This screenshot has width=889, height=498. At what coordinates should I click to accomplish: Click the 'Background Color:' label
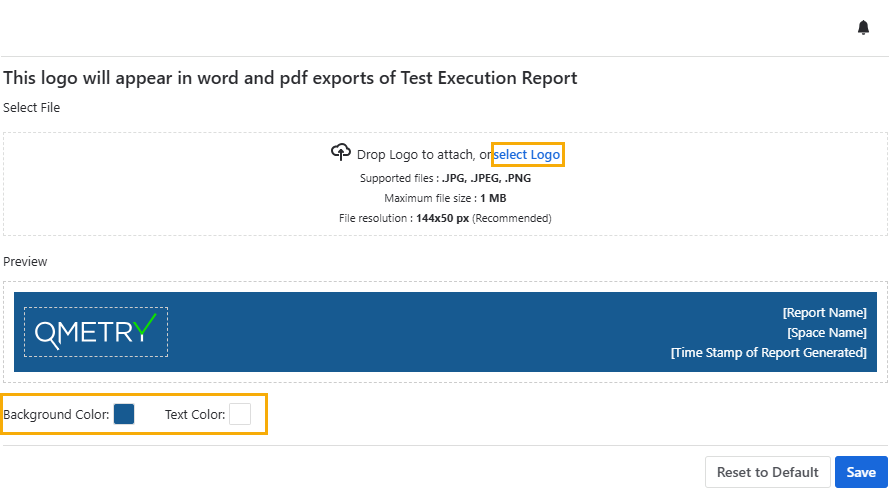pyautogui.click(x=56, y=414)
